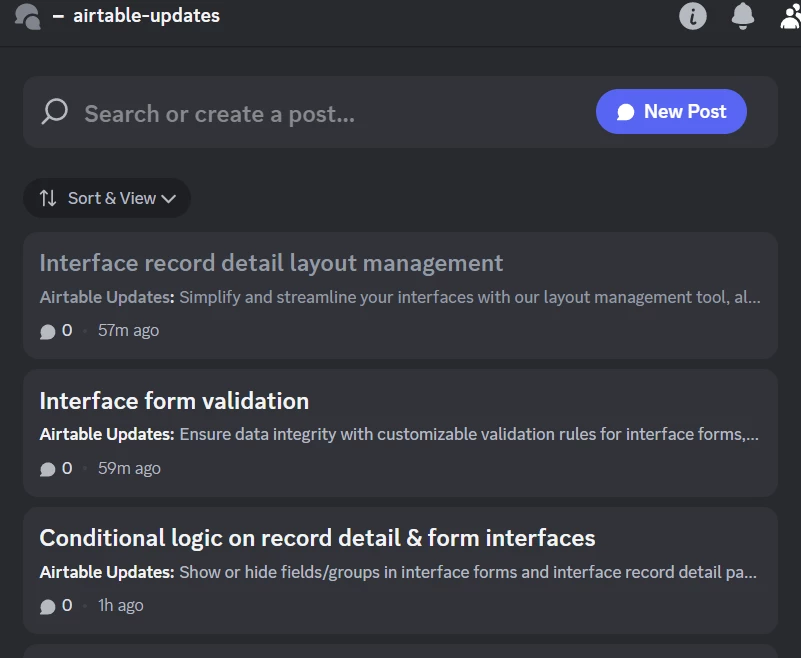This screenshot has height=658, width=801.
Task: Click Airtable Updates author on layout management post
Action: [107, 297]
